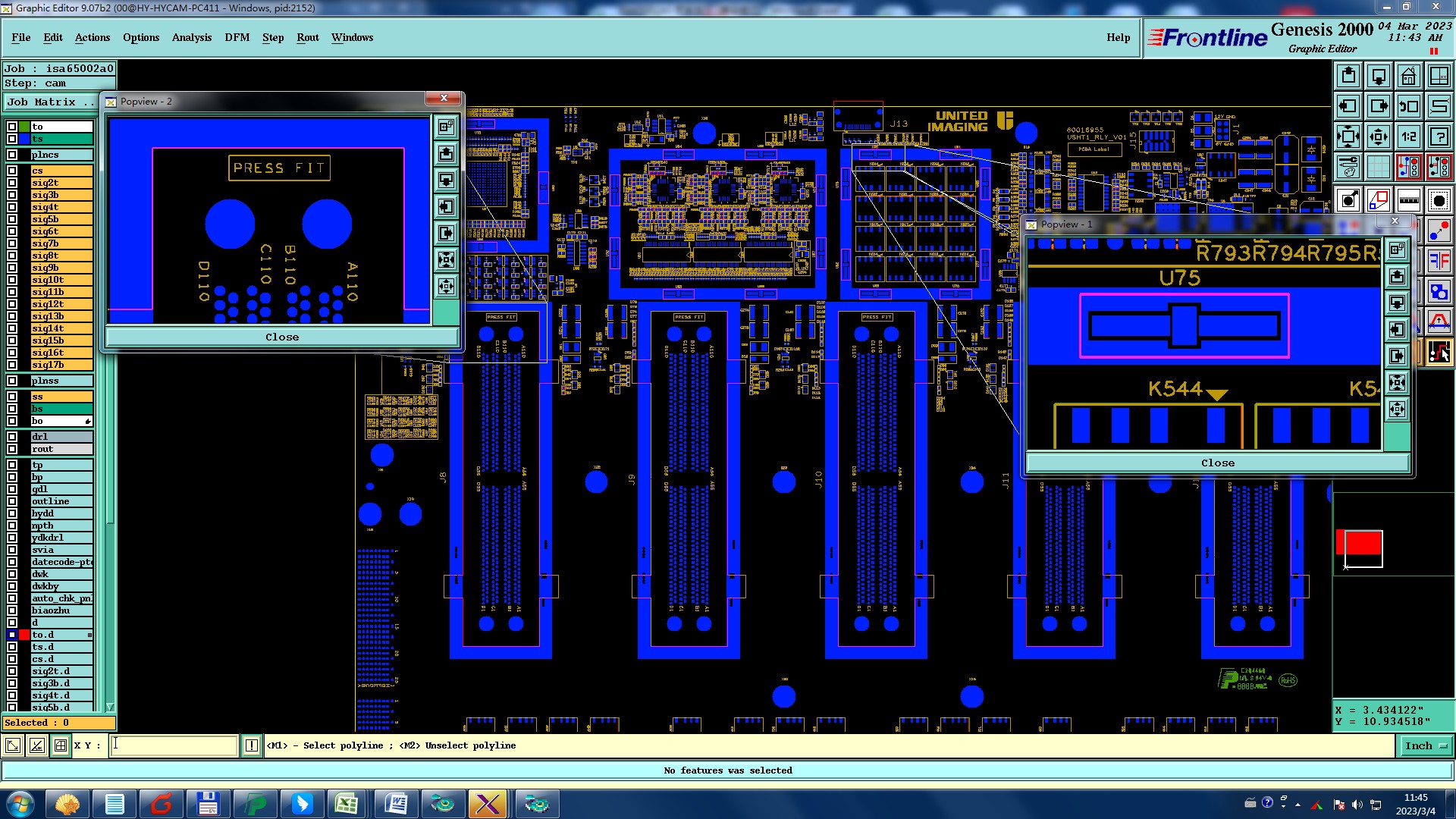1456x819 pixels.
Task: Open the Analysis menu
Action: 191,37
